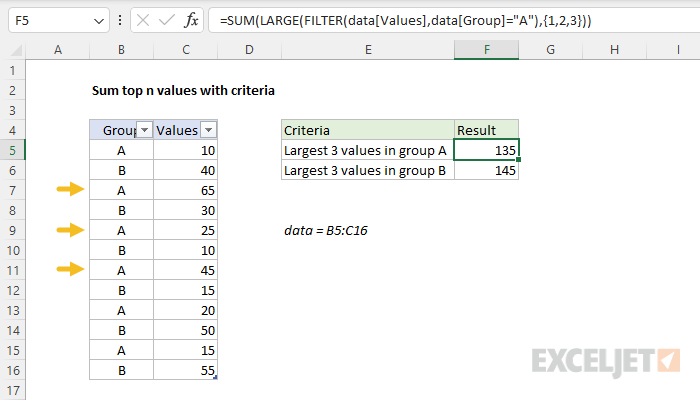
Task: Select Values cell containing 45
Action: pos(186,270)
